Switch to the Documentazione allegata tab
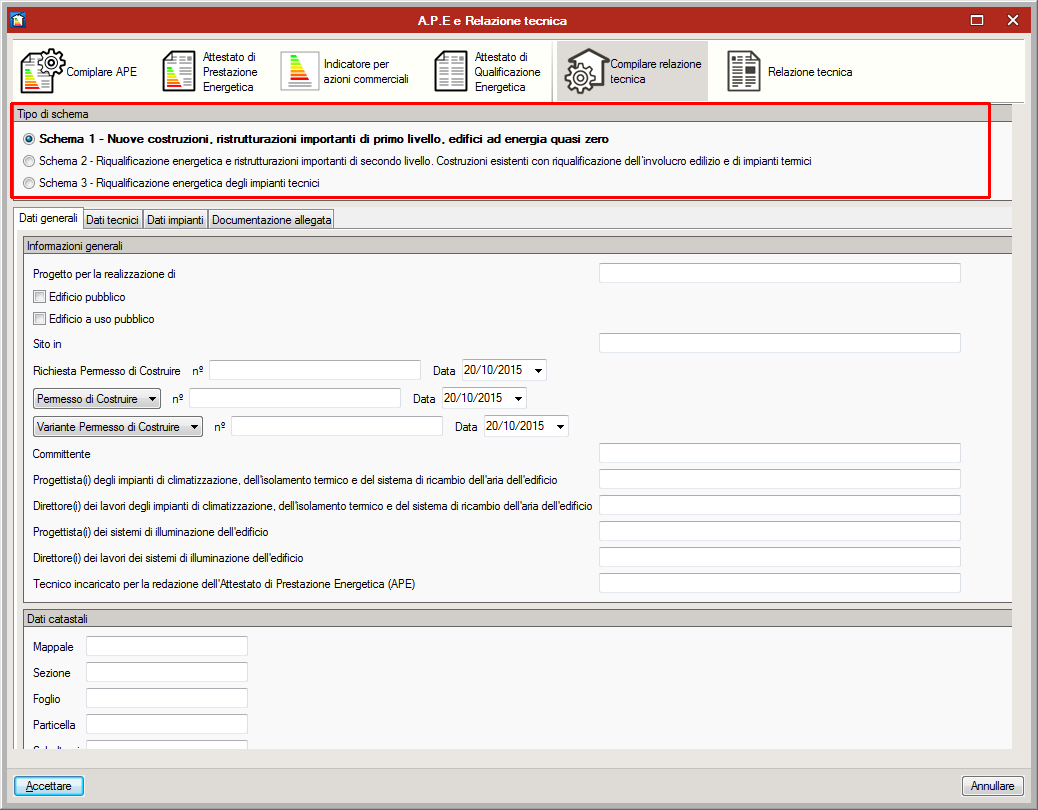Image resolution: width=1038 pixels, height=810 pixels. click(271, 220)
